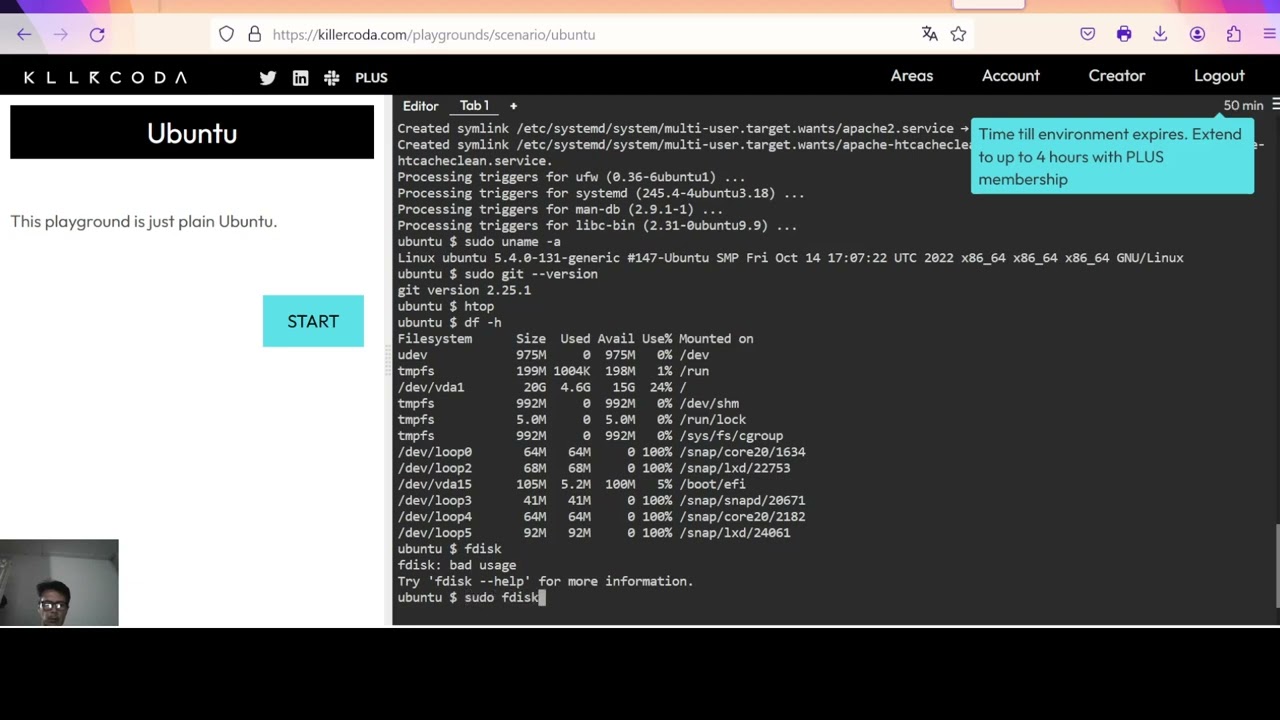The image size is (1280, 720).
Task: Click the 'Mounted on' column header
Action: [716, 339]
